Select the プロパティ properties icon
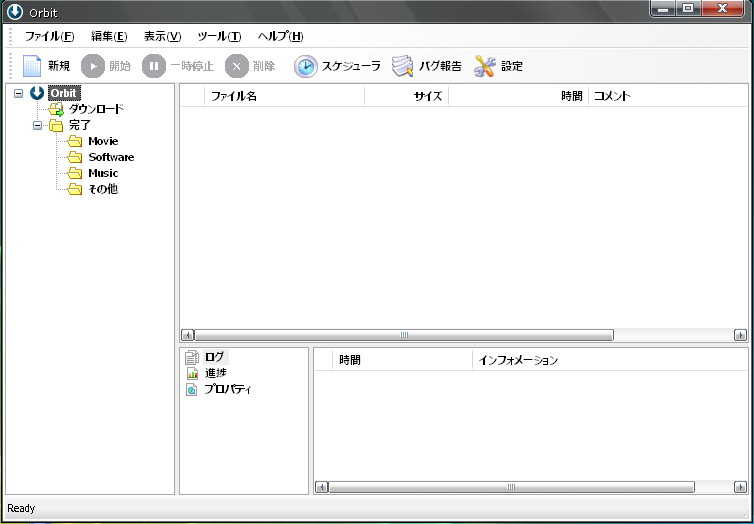 point(192,389)
